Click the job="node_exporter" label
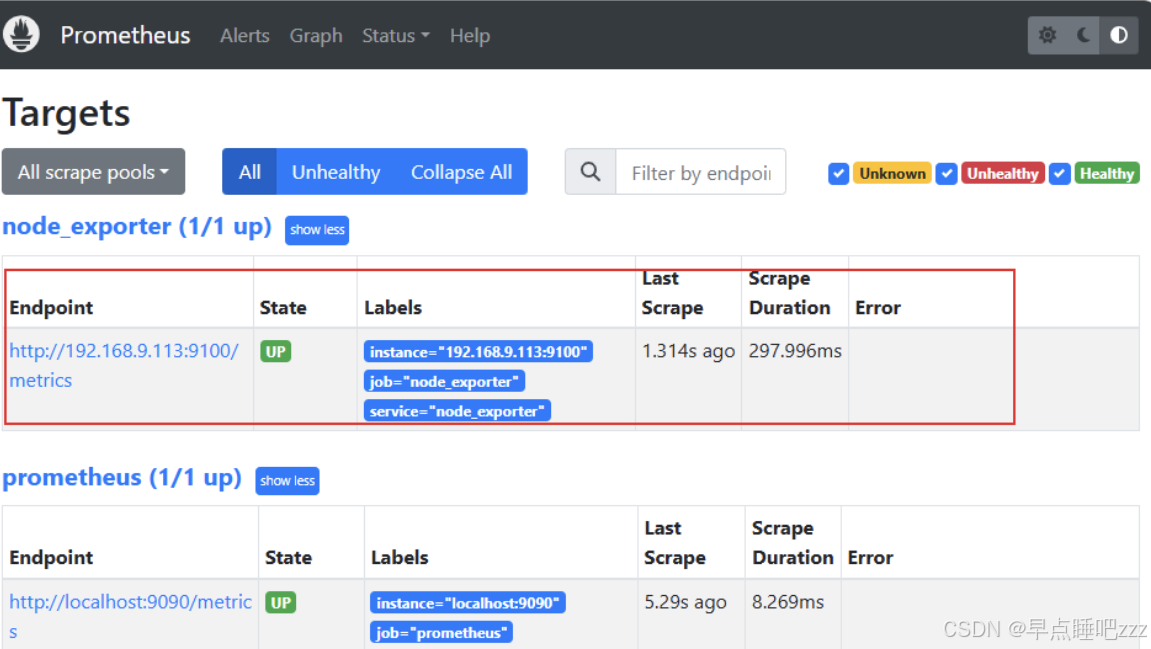 [x=444, y=381]
